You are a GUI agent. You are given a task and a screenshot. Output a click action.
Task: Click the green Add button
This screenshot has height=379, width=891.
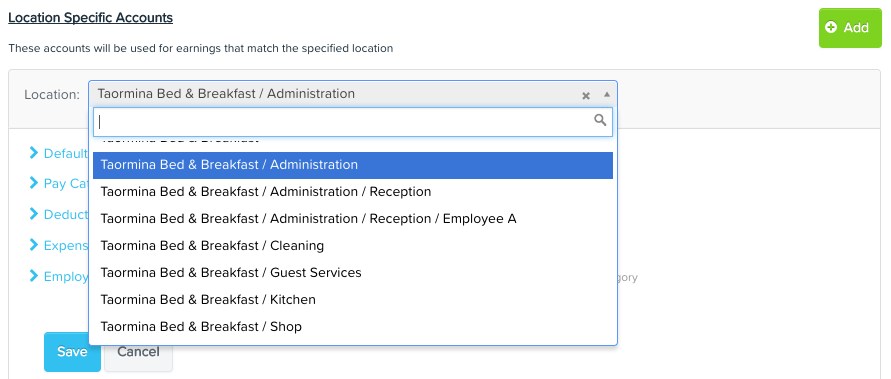point(850,28)
